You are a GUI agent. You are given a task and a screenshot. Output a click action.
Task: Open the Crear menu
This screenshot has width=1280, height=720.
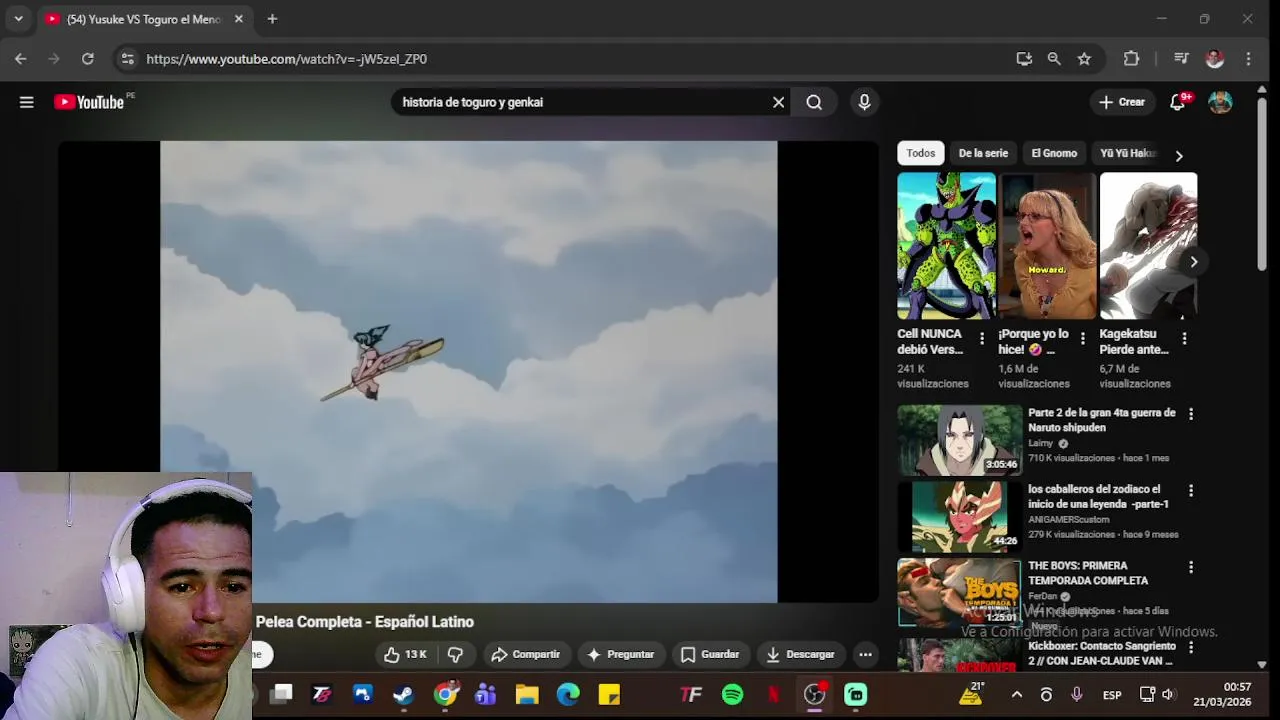point(1122,102)
